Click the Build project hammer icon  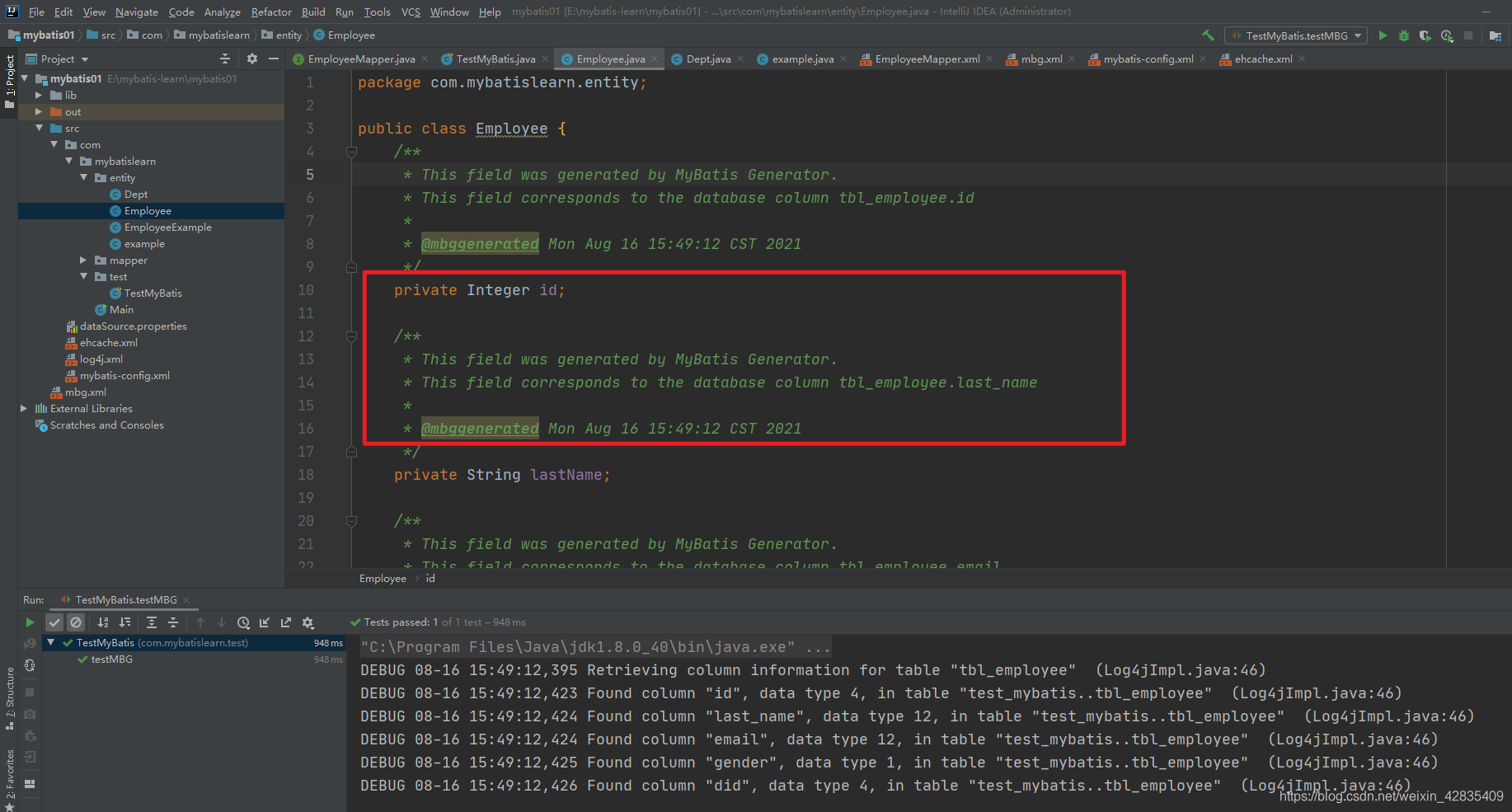[x=1208, y=35]
